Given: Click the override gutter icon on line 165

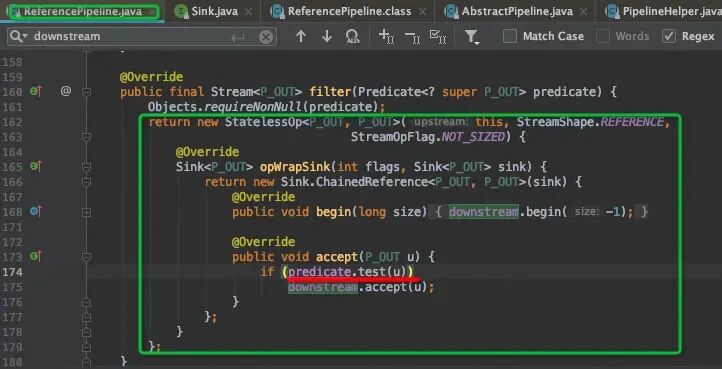Looking at the screenshot, I should coord(35,166).
